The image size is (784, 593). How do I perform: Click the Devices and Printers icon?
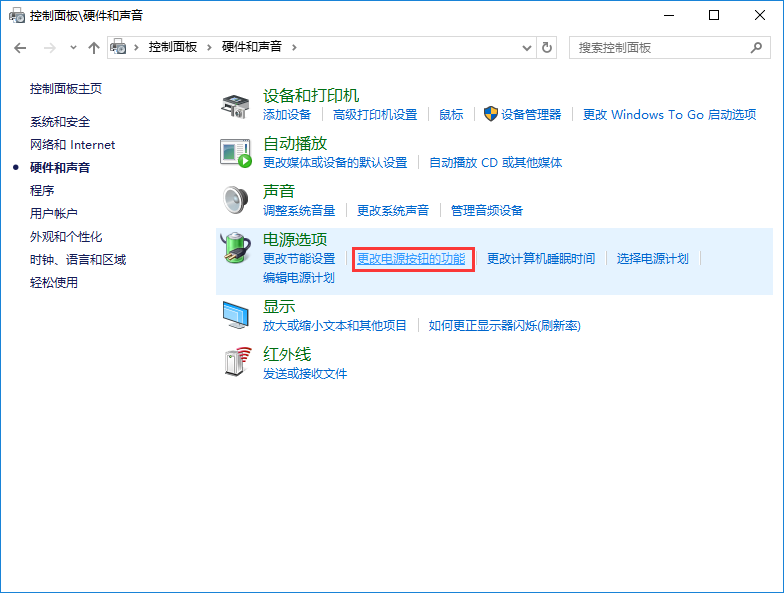pos(235,105)
